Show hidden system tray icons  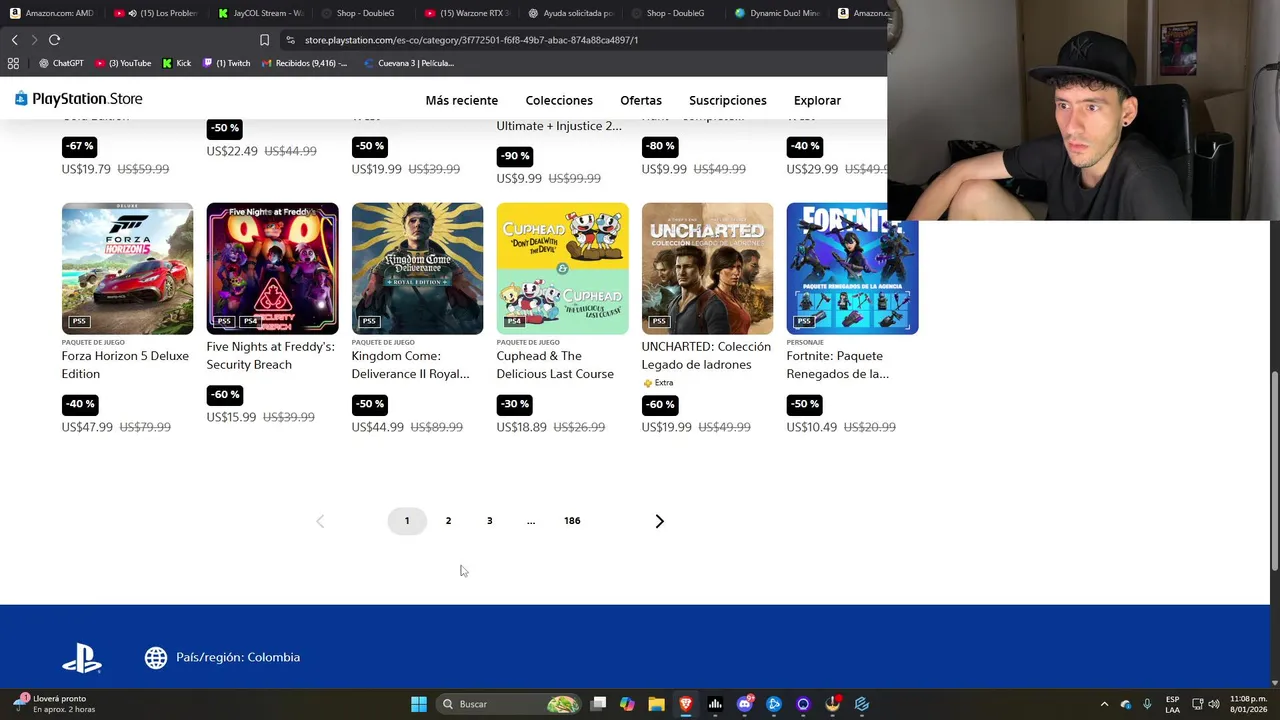pos(1104,704)
